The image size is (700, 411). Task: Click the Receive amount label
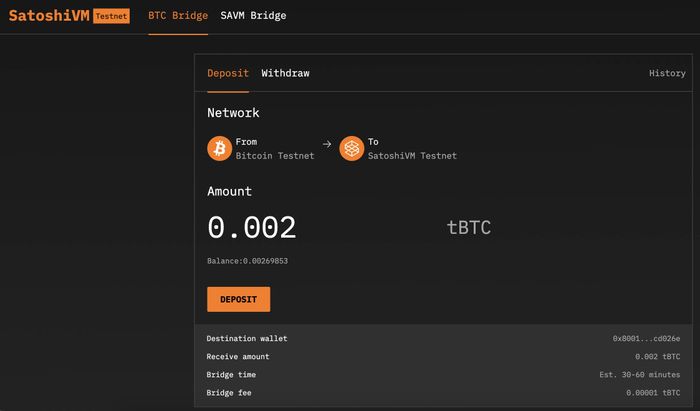coord(238,357)
